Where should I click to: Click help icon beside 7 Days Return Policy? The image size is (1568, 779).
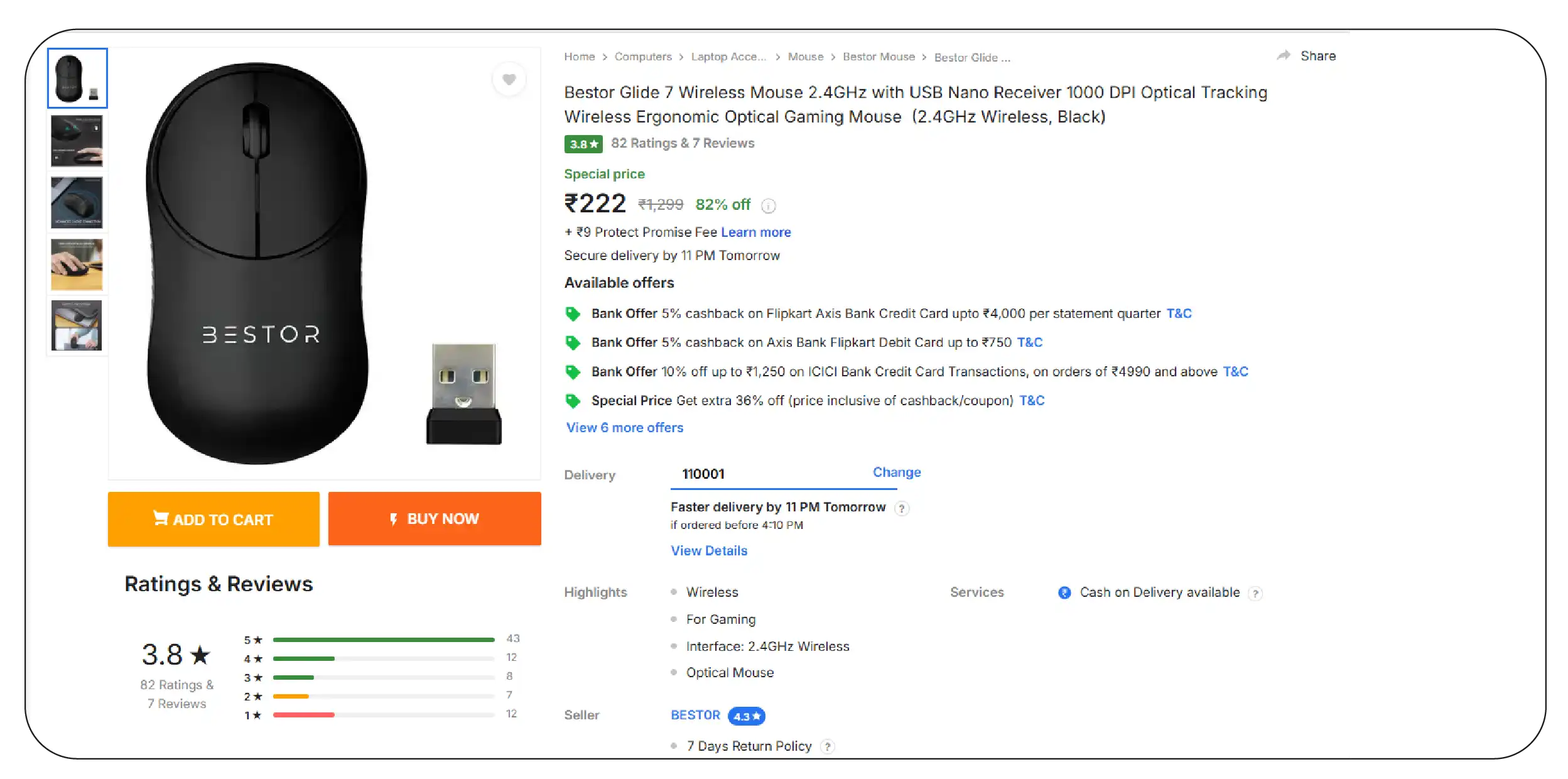pos(828,746)
